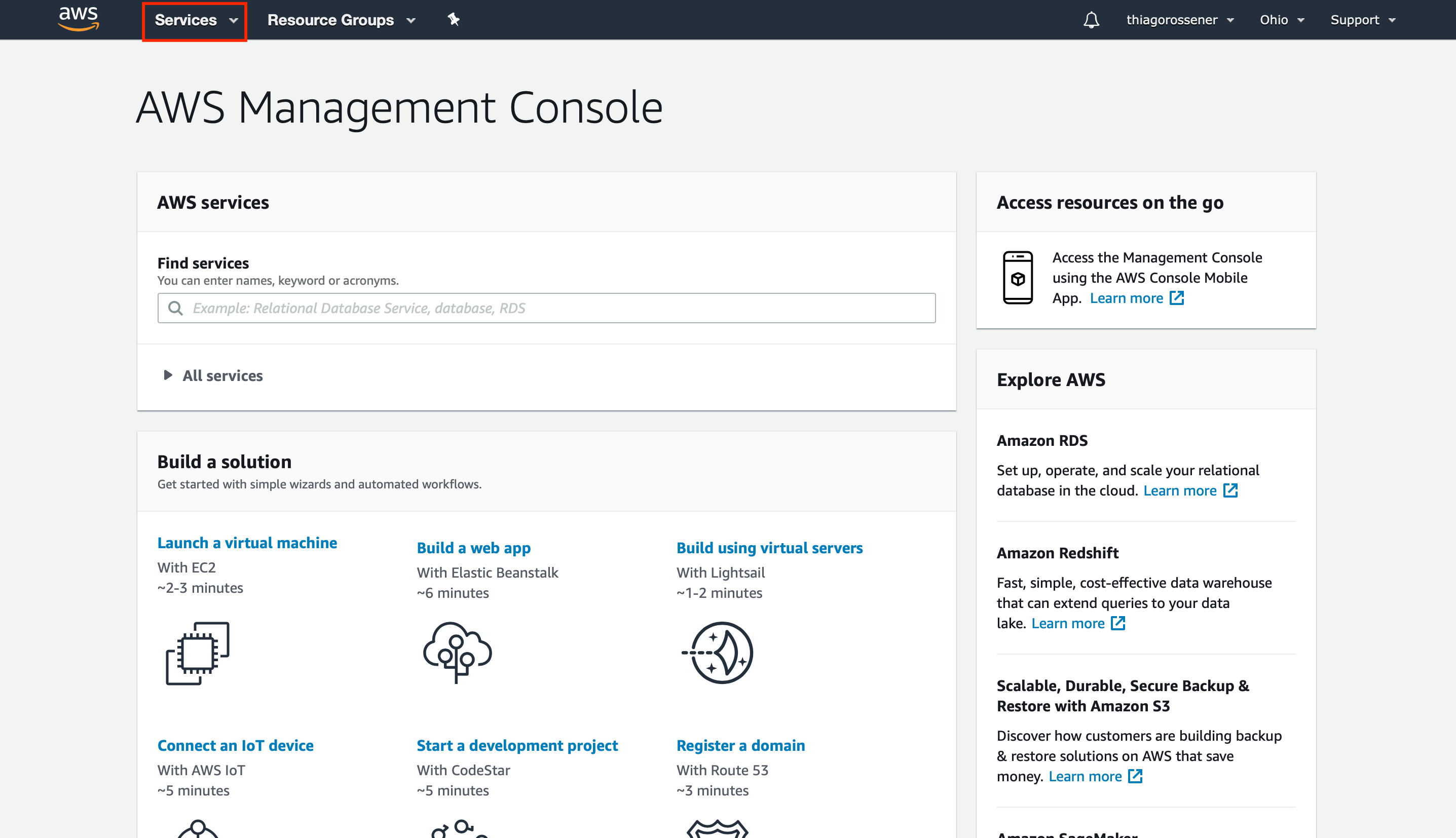The height and width of the screenshot is (838, 1456).
Task: Click external link icon beside S3 Learn more
Action: (1135, 776)
